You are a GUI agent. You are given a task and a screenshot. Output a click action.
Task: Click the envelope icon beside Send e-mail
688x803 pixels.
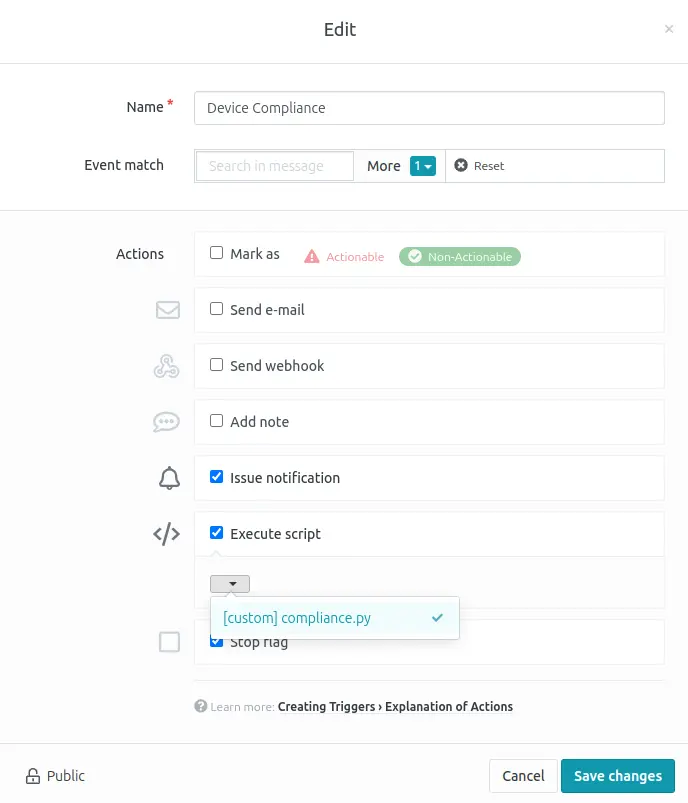pyautogui.click(x=167, y=310)
